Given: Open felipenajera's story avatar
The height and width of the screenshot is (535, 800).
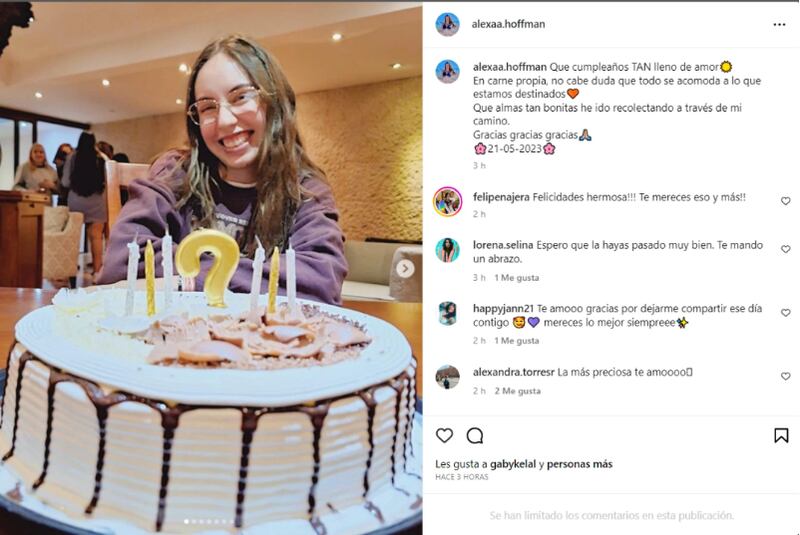Looking at the screenshot, I should click(x=447, y=201).
